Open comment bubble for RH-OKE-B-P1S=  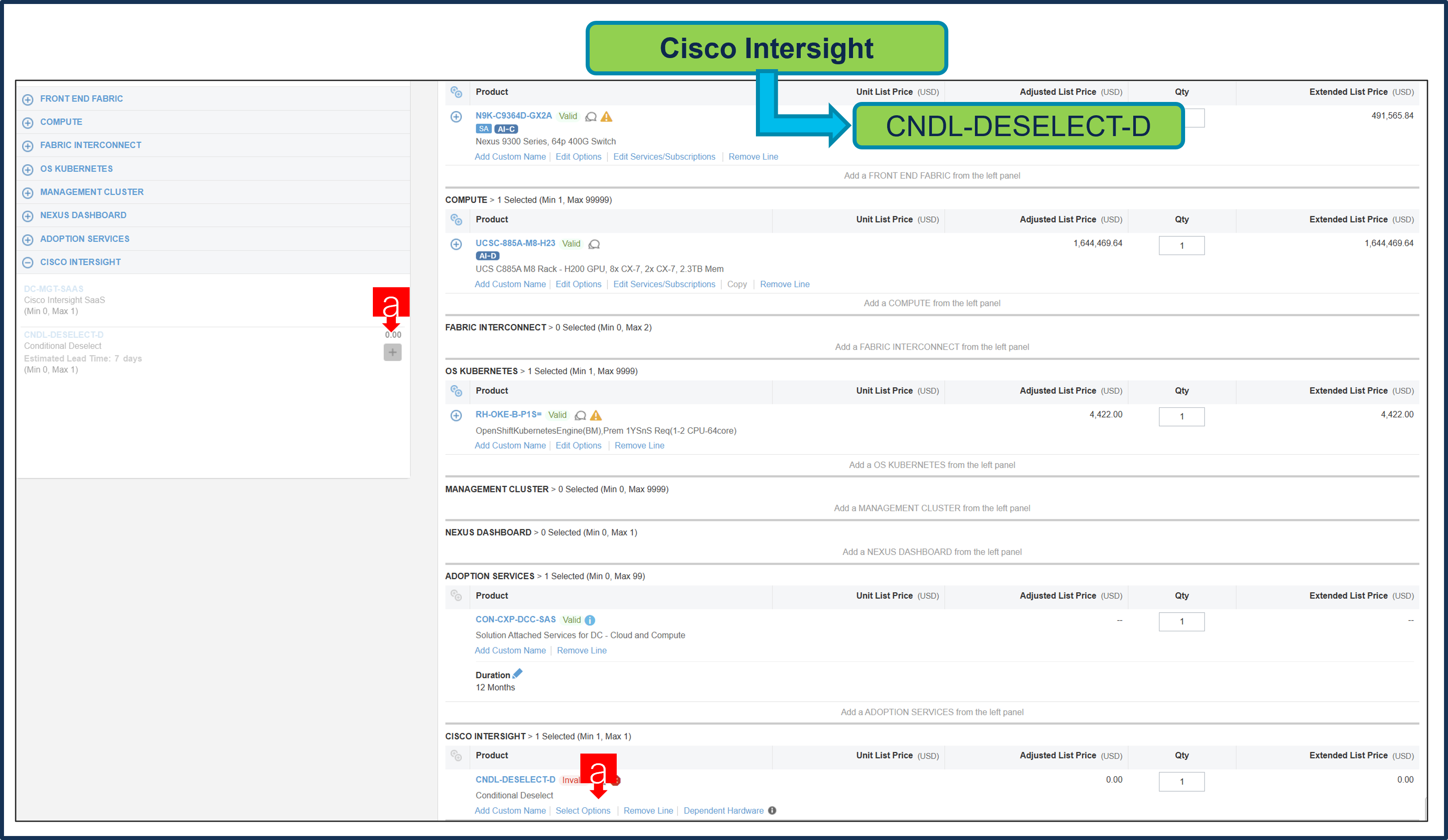click(x=580, y=415)
